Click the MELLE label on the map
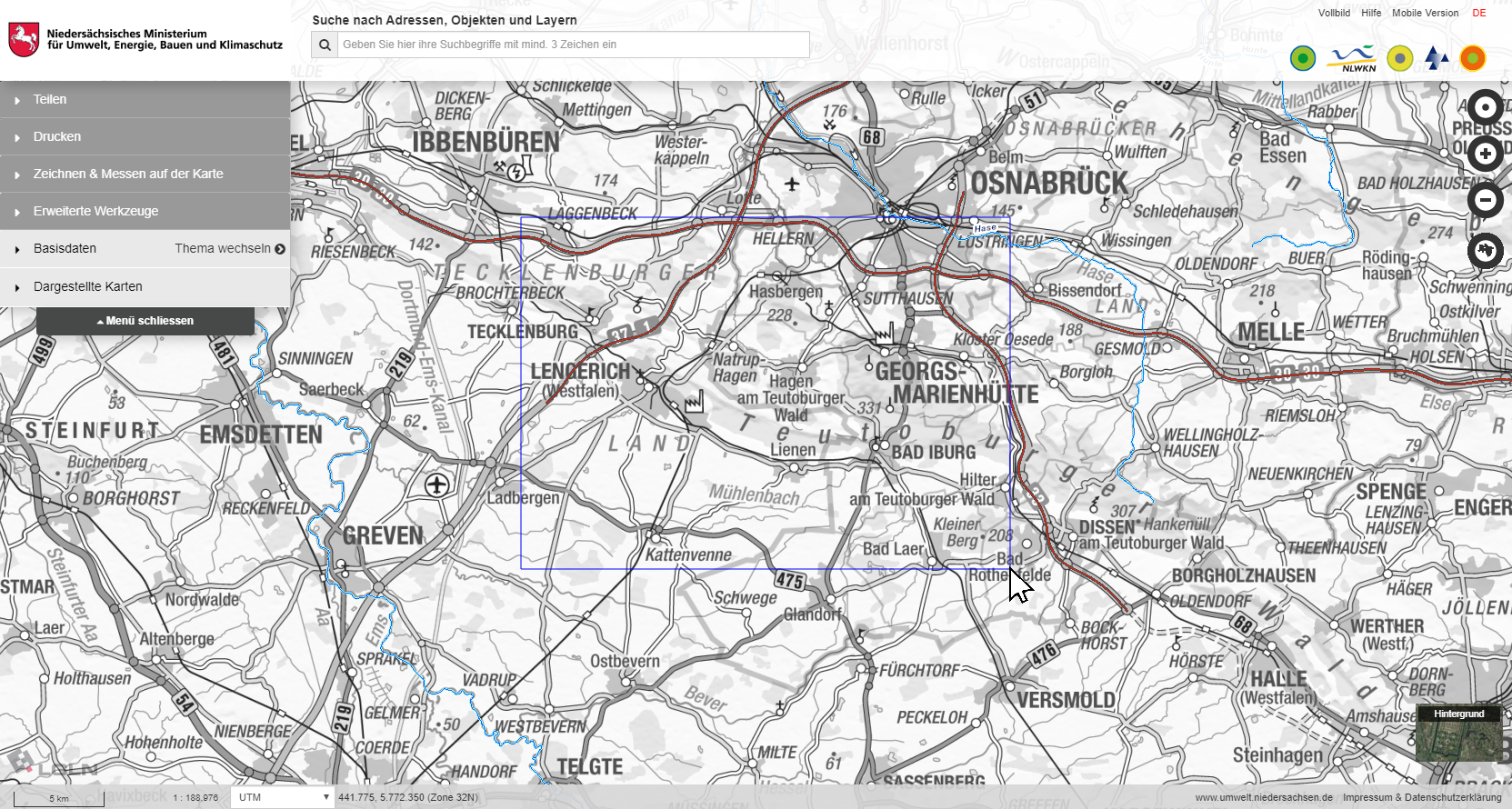The image size is (1512, 809). (x=1271, y=332)
